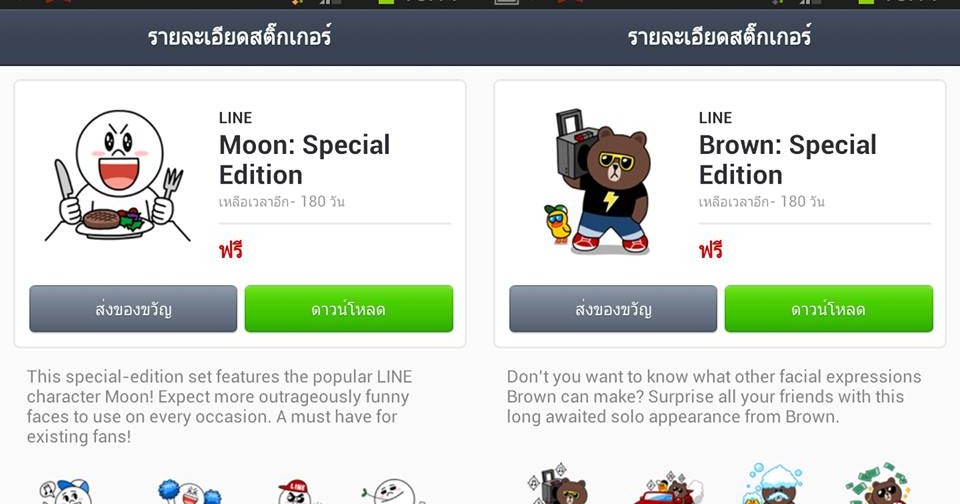Select the Brown: Special Edition title
The image size is (960, 504).
787,160
